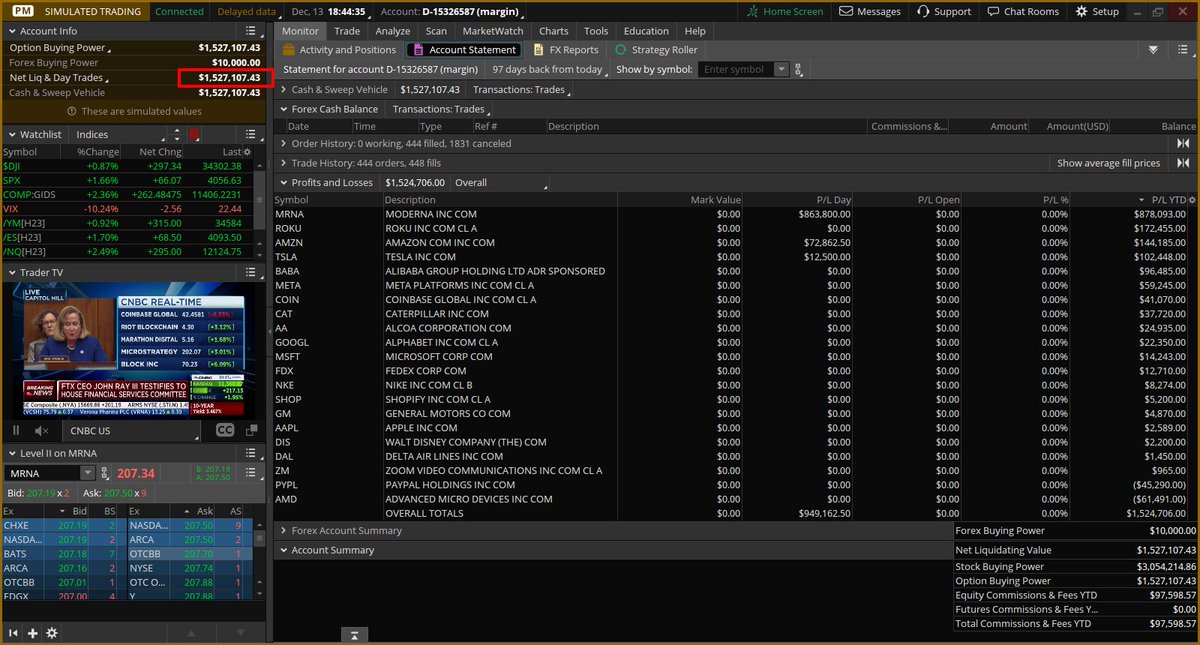Click Trade History column-fit icon
This screenshot has width=1200, height=645.
click(1184, 163)
